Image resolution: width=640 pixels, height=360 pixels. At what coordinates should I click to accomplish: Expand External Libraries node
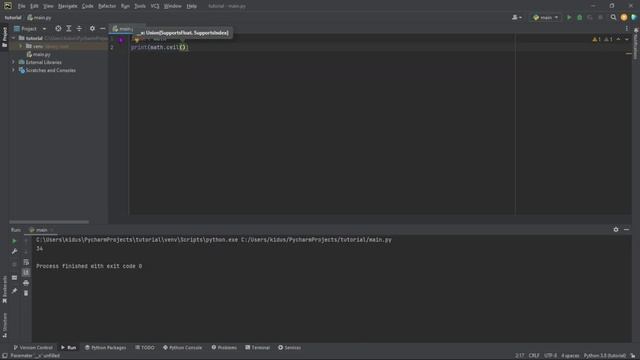coord(14,62)
